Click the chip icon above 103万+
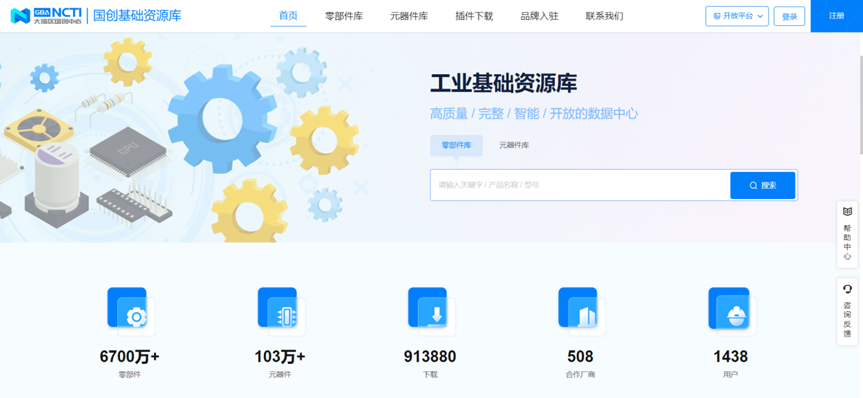The height and width of the screenshot is (398, 863). pos(282,312)
